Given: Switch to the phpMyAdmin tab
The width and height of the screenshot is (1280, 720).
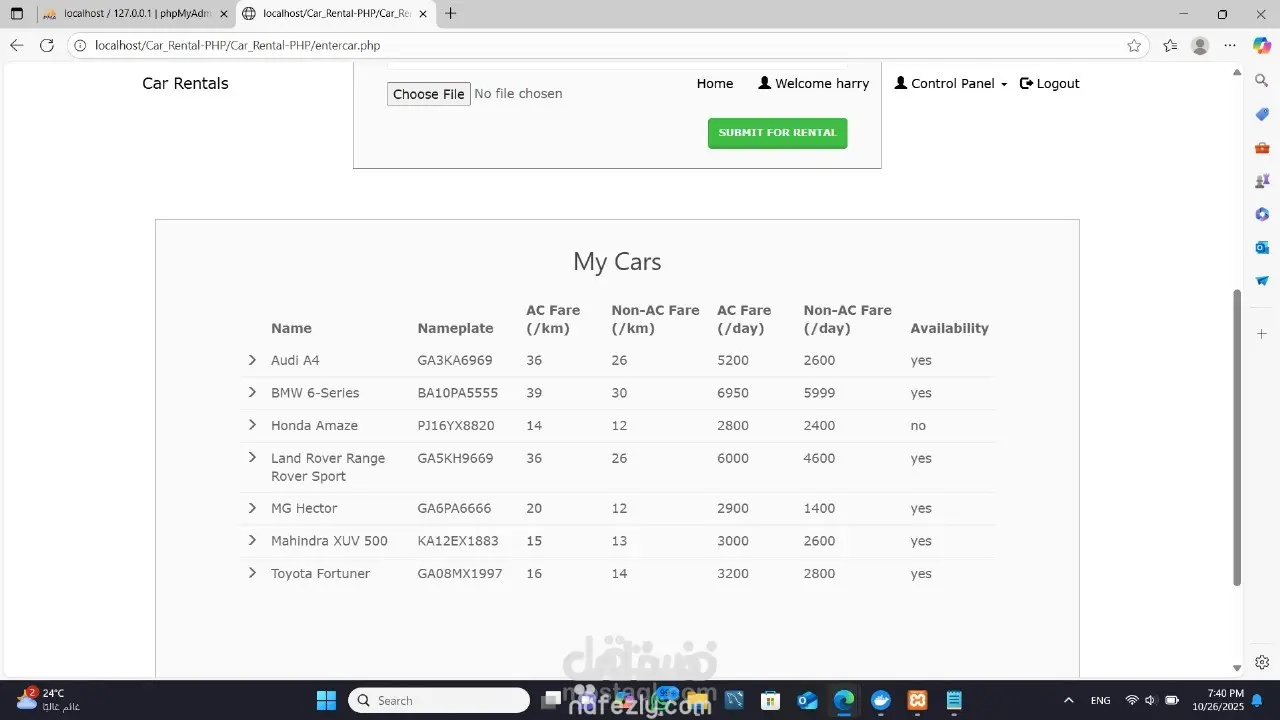Looking at the screenshot, I should click(x=135, y=14).
